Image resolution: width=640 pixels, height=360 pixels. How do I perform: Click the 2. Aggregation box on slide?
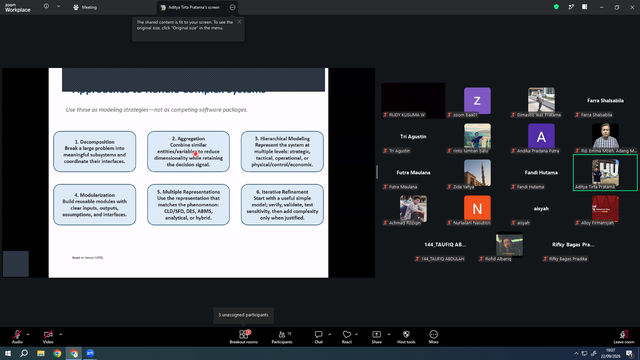pos(189,151)
